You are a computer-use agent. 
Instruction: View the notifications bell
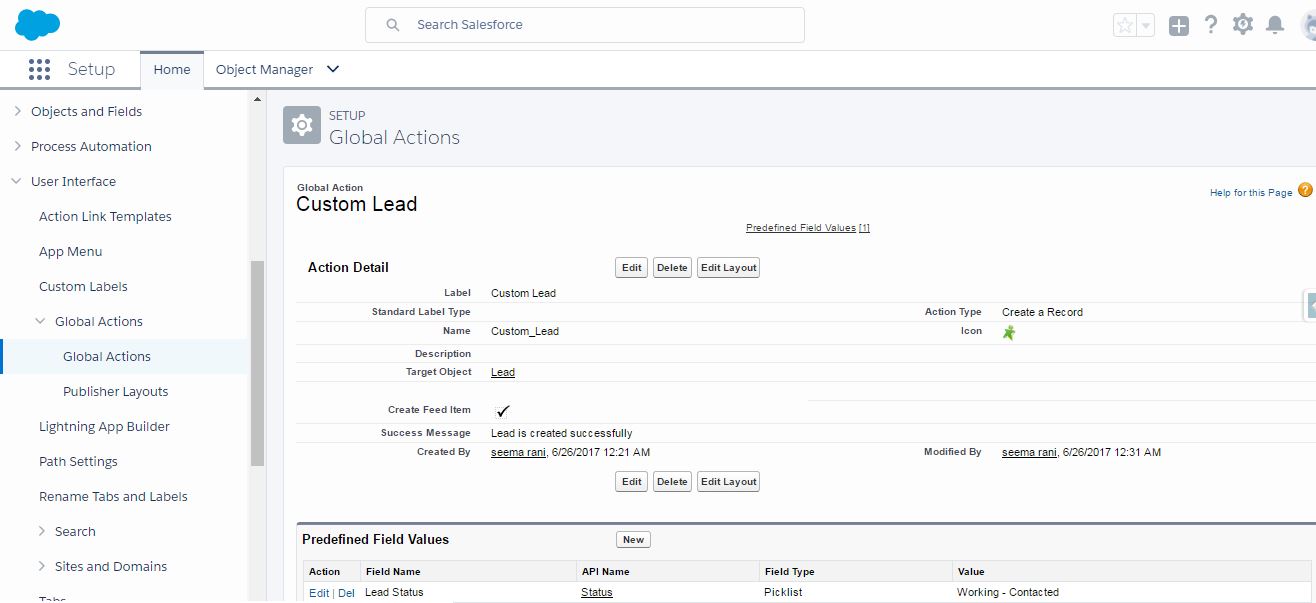[1274, 24]
